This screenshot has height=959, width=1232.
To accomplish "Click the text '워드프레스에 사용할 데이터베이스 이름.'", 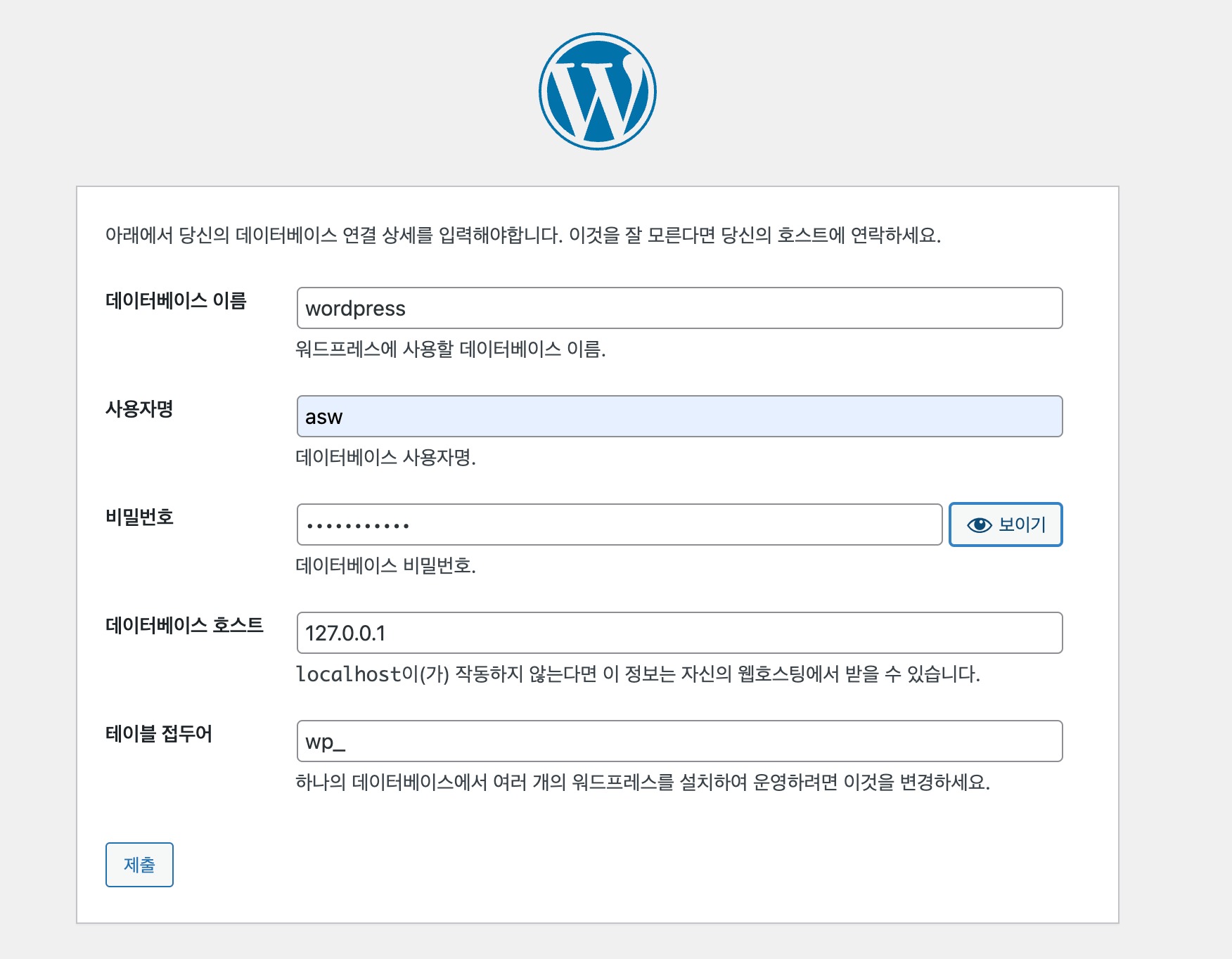I will [451, 349].
